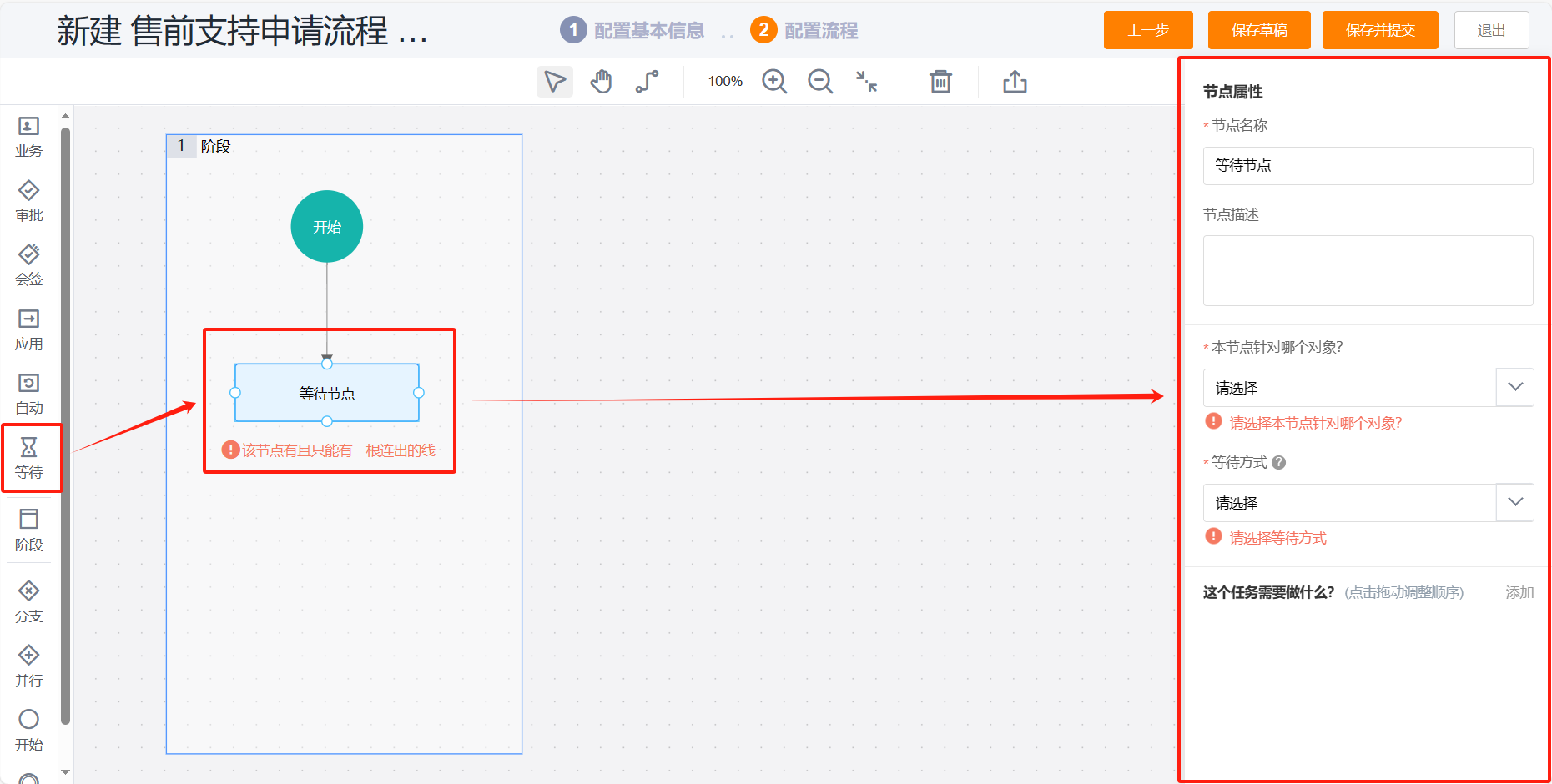The height and width of the screenshot is (784, 1552).
Task: Pick the 会签 countersign node
Action: (29, 265)
